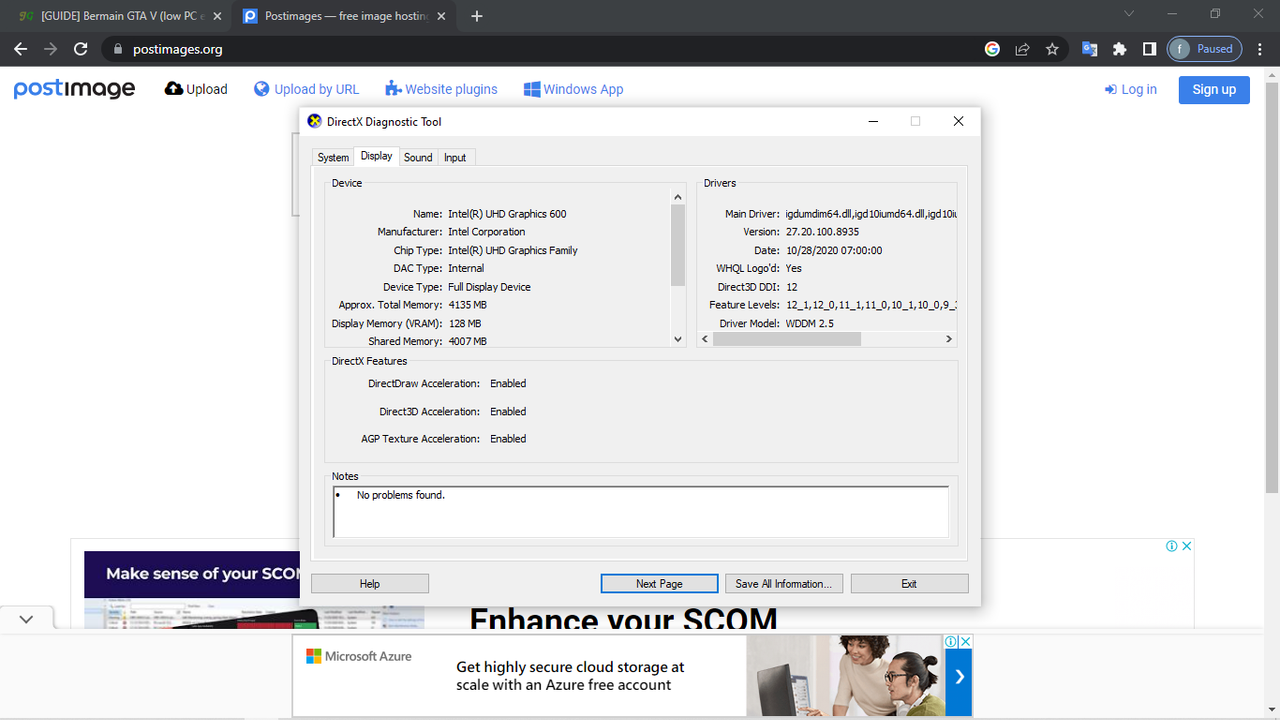Close bottom Azure ad with X

[966, 642]
